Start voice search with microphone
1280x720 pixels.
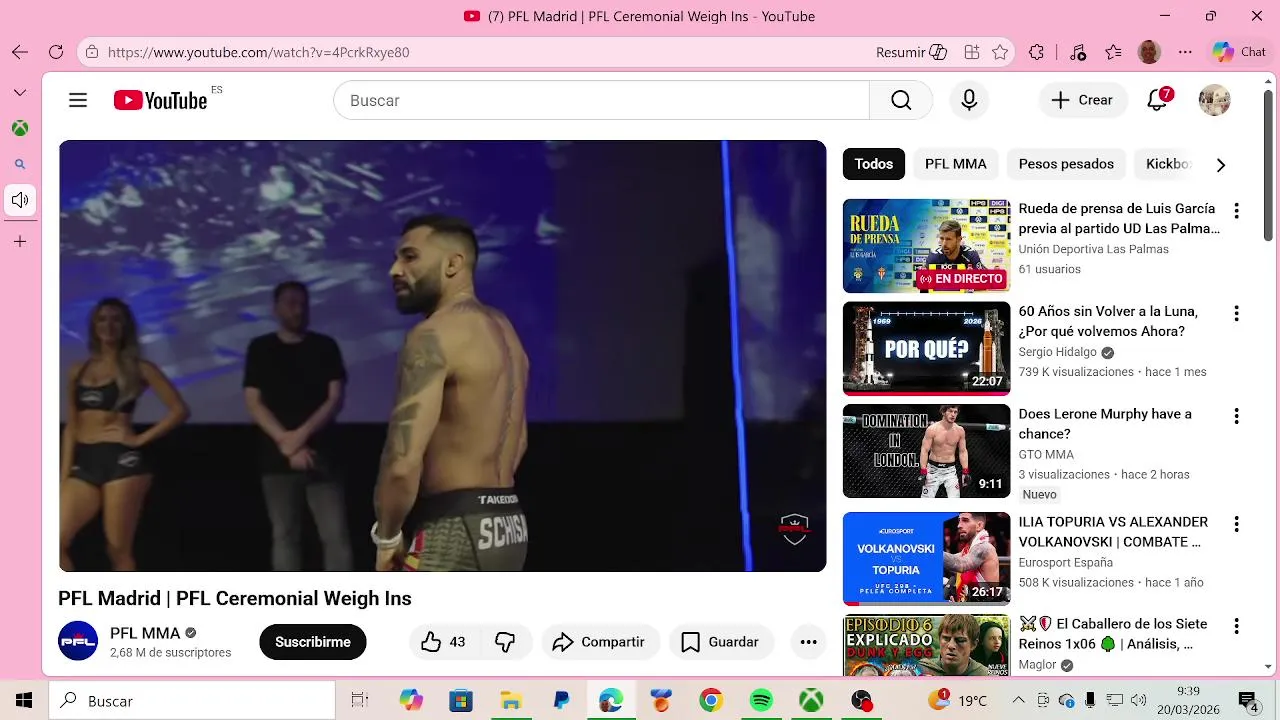[x=969, y=100]
